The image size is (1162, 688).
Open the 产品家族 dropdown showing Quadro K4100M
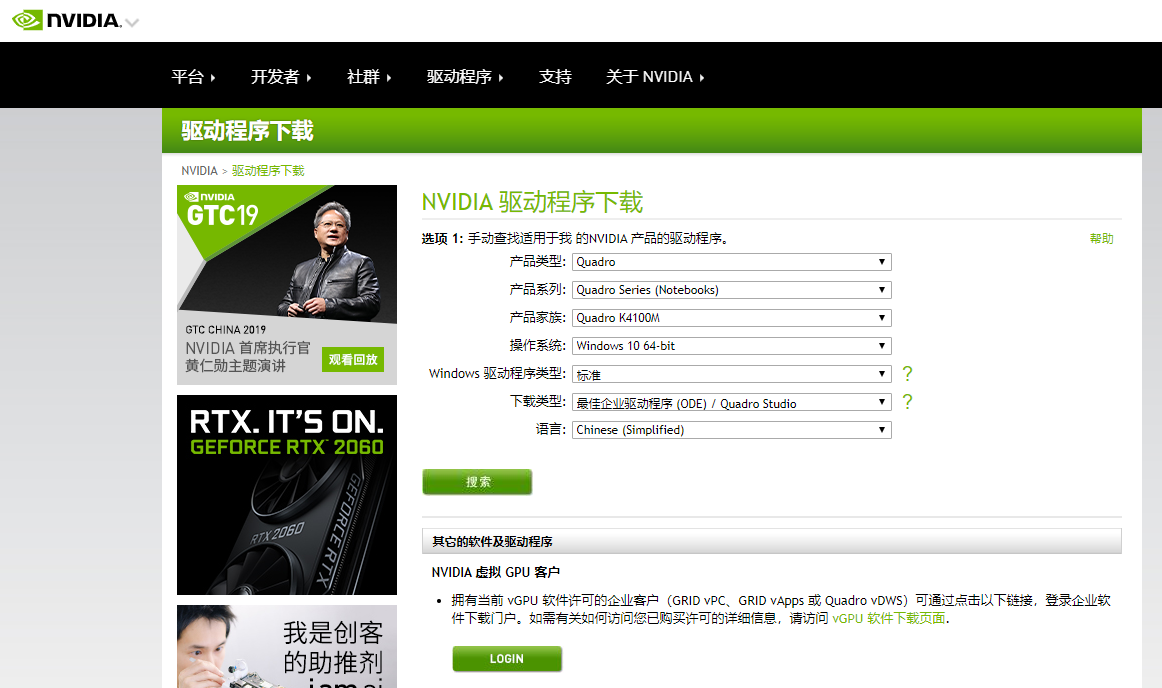[731, 318]
